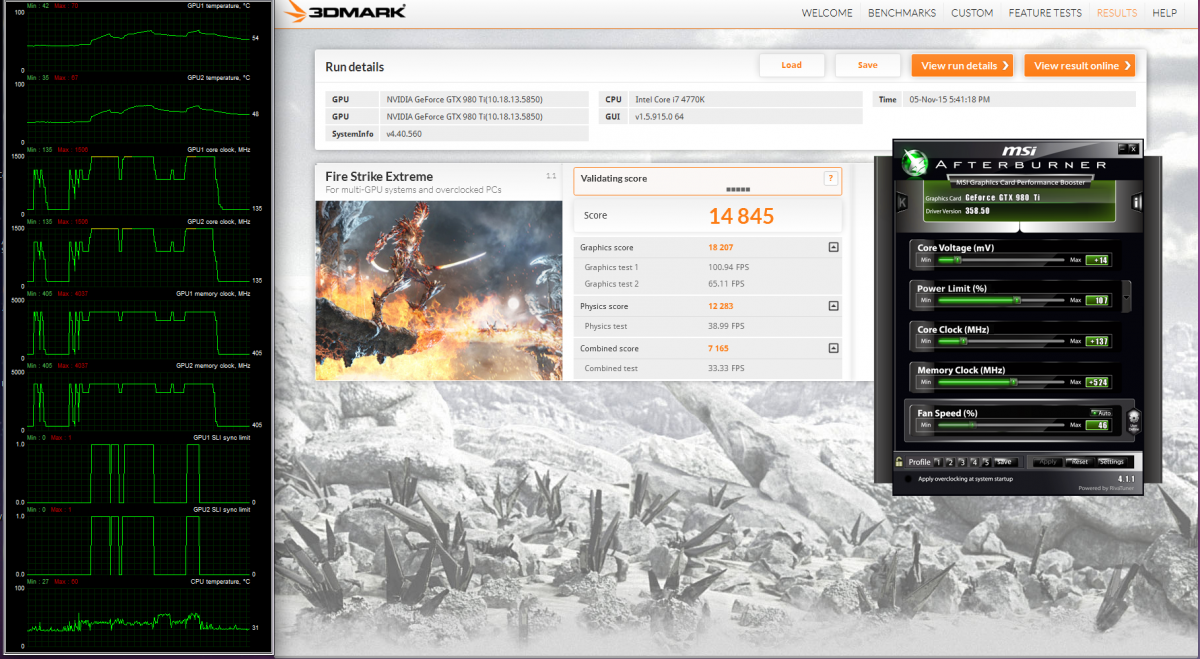Click the Memory Clock +524 value field

1097,383
